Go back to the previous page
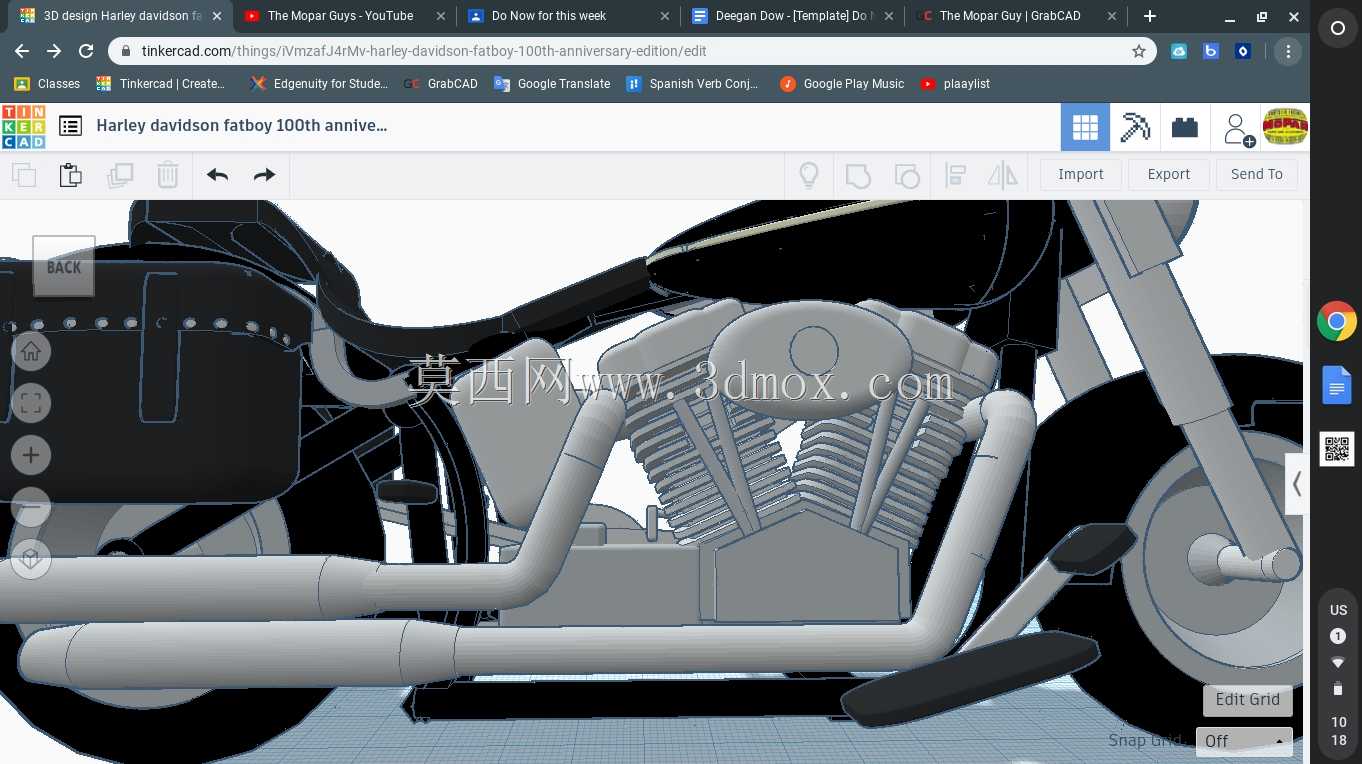 [x=22, y=51]
